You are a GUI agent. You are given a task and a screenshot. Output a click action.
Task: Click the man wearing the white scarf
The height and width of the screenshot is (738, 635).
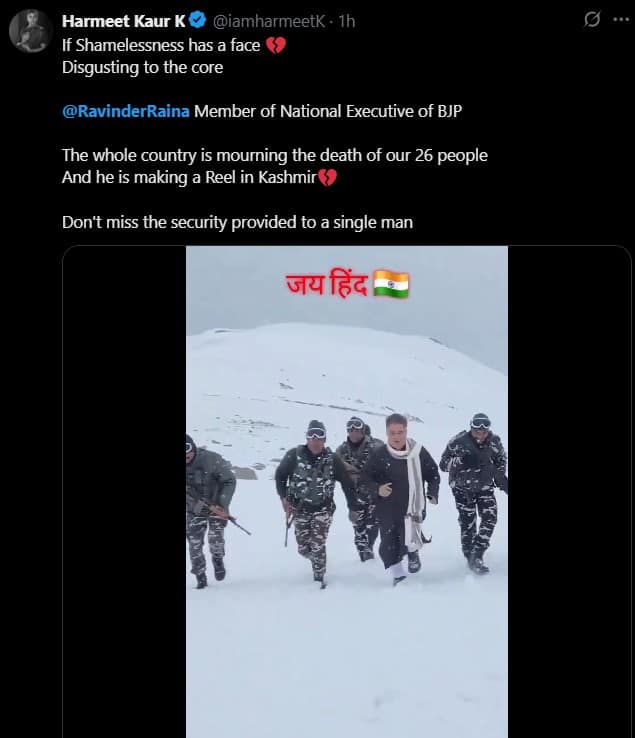click(401, 499)
